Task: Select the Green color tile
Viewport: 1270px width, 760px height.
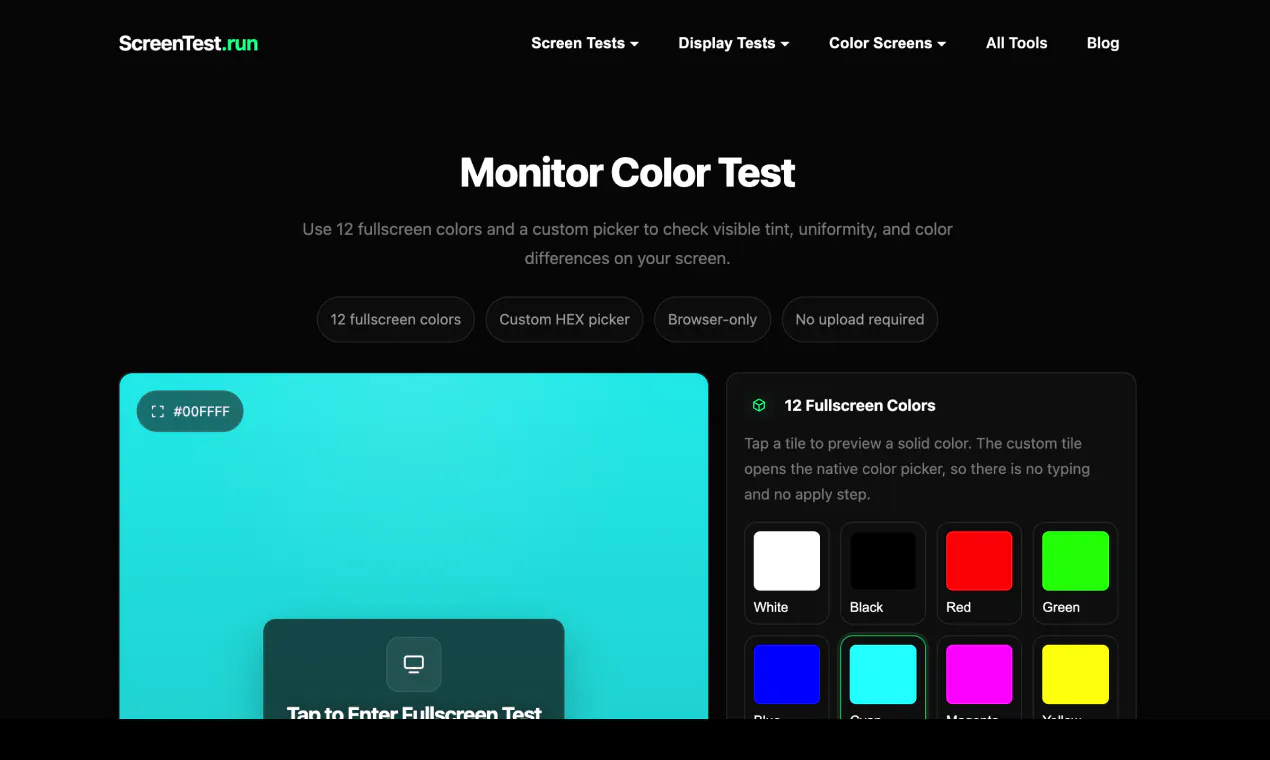Action: coord(1075,573)
